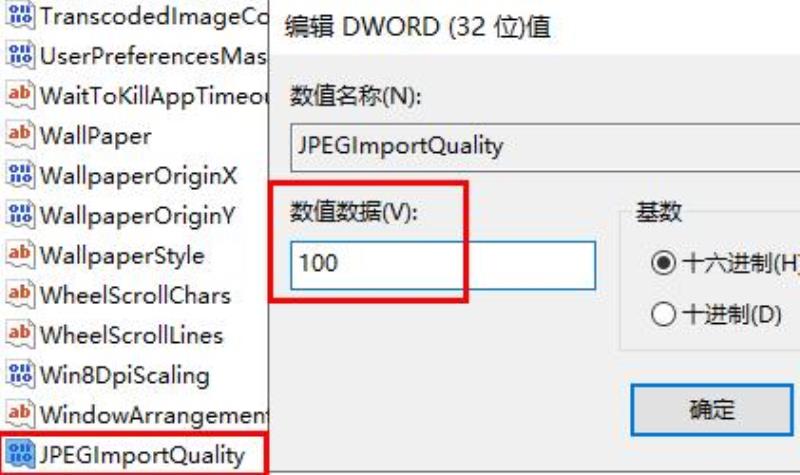
Task: Select the WallpaperOriginX DWORD icon
Action: click(20, 175)
